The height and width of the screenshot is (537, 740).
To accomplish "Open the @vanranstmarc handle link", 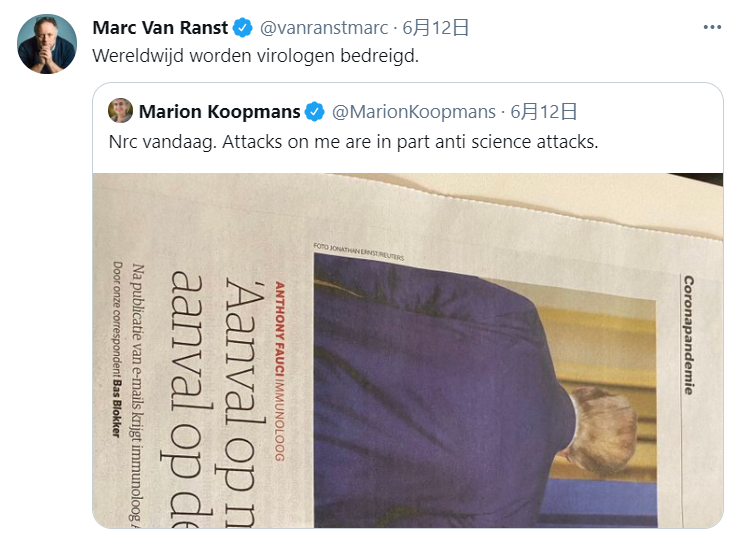I will coord(324,28).
